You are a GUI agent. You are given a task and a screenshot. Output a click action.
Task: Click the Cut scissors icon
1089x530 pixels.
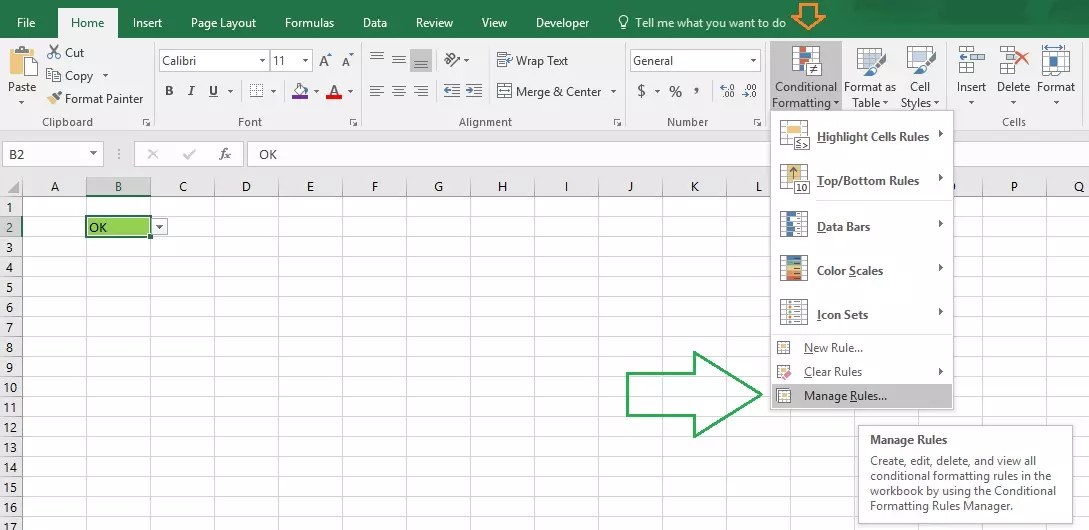click(54, 53)
